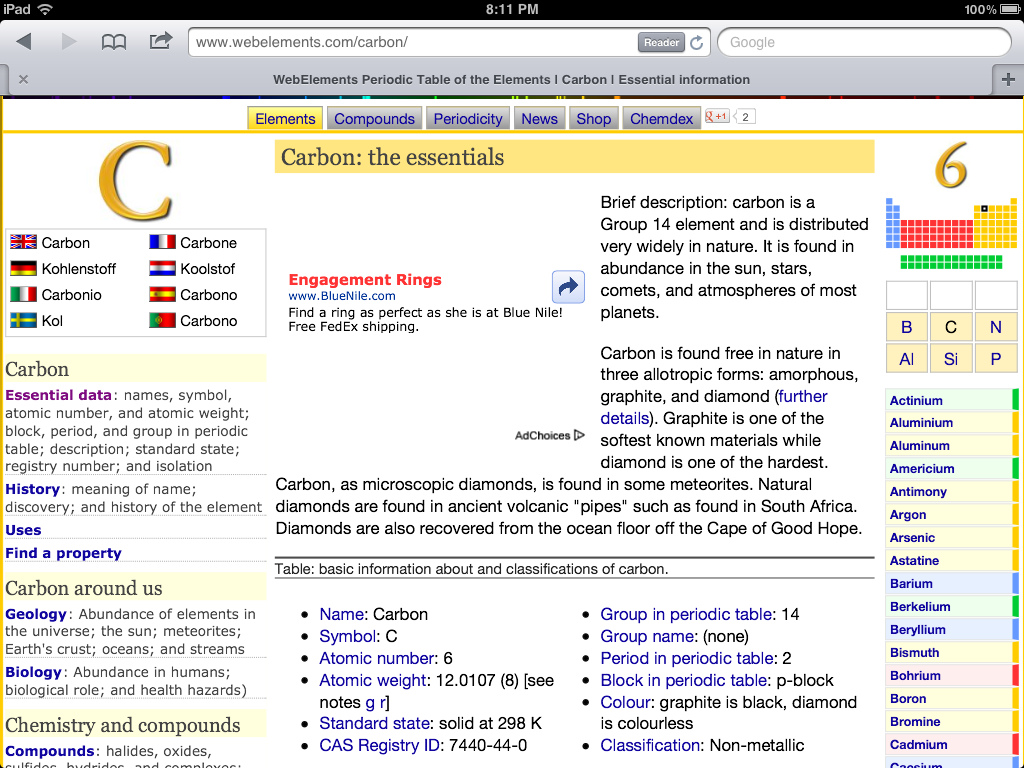Open the Periodicity tab
Screen dimensions: 1024x768
coord(468,119)
